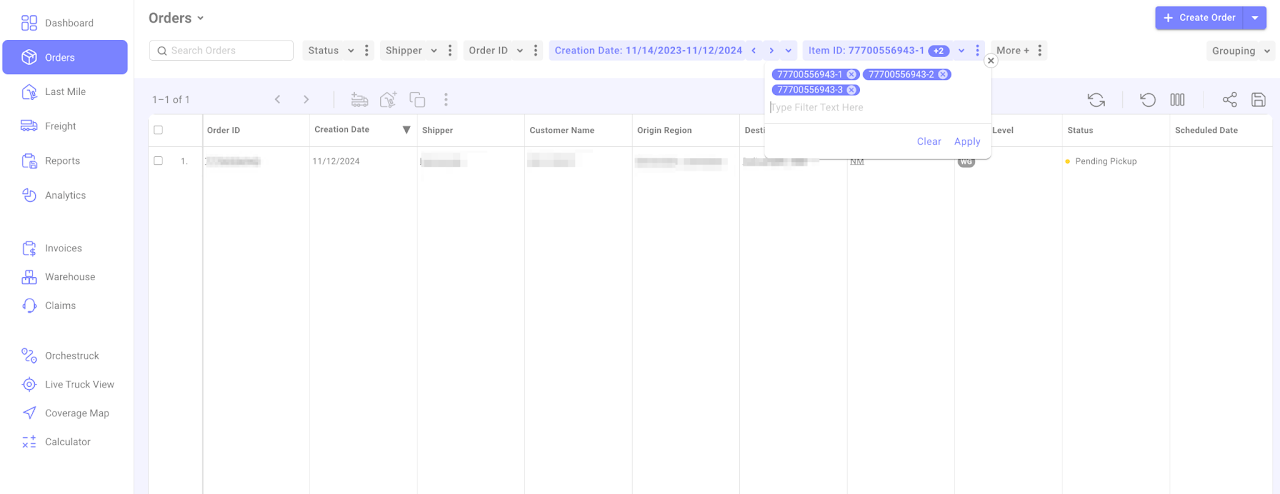Click the truck dispatch toolbar icon
Screen dimensions: 1280x494
pyautogui.click(x=359, y=100)
